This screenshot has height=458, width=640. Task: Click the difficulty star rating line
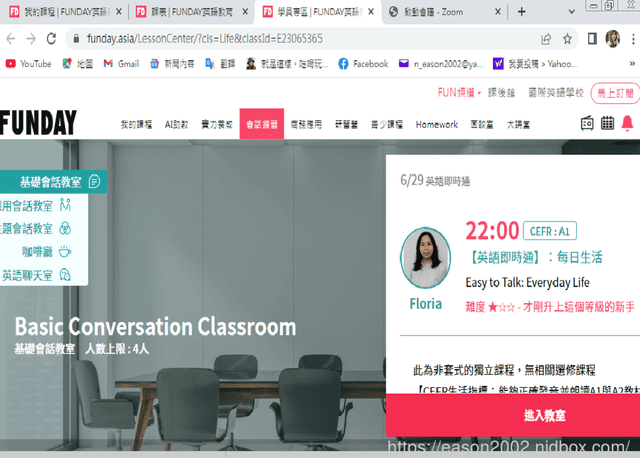550,307
